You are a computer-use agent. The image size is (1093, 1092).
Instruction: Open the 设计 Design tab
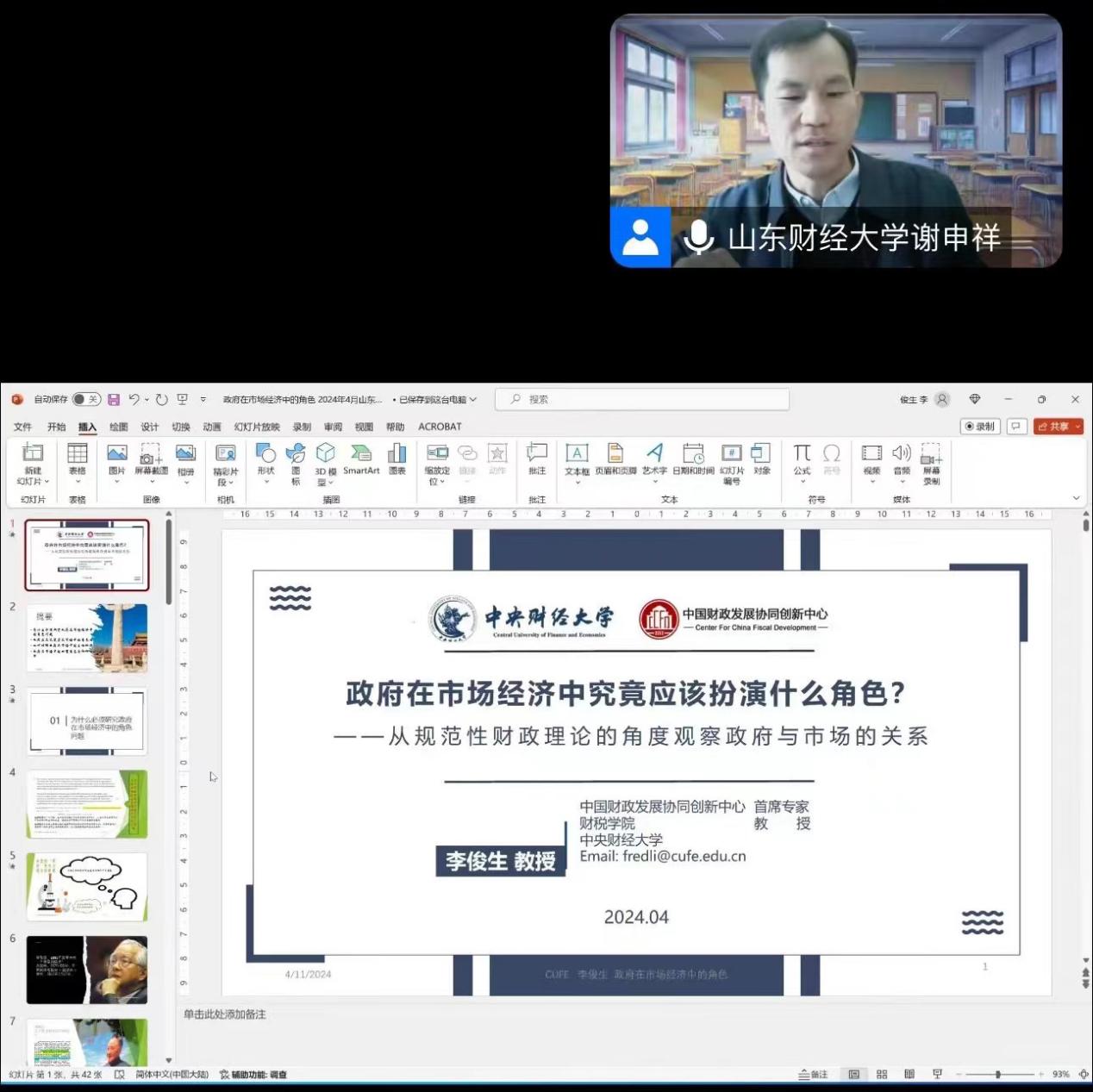150,427
